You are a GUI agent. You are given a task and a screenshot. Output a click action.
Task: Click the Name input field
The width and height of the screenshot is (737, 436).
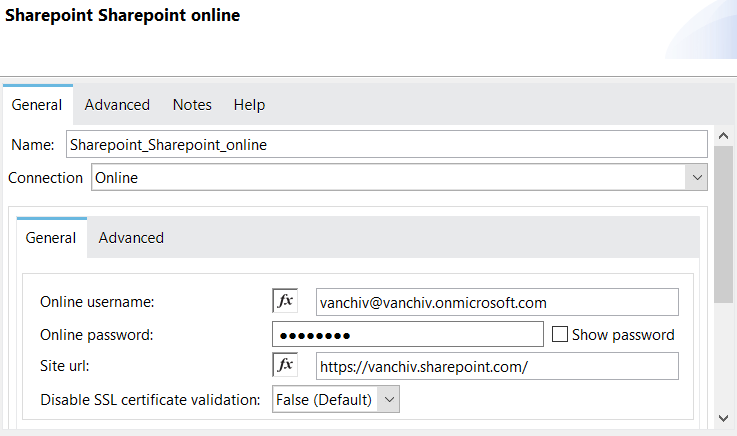386,144
